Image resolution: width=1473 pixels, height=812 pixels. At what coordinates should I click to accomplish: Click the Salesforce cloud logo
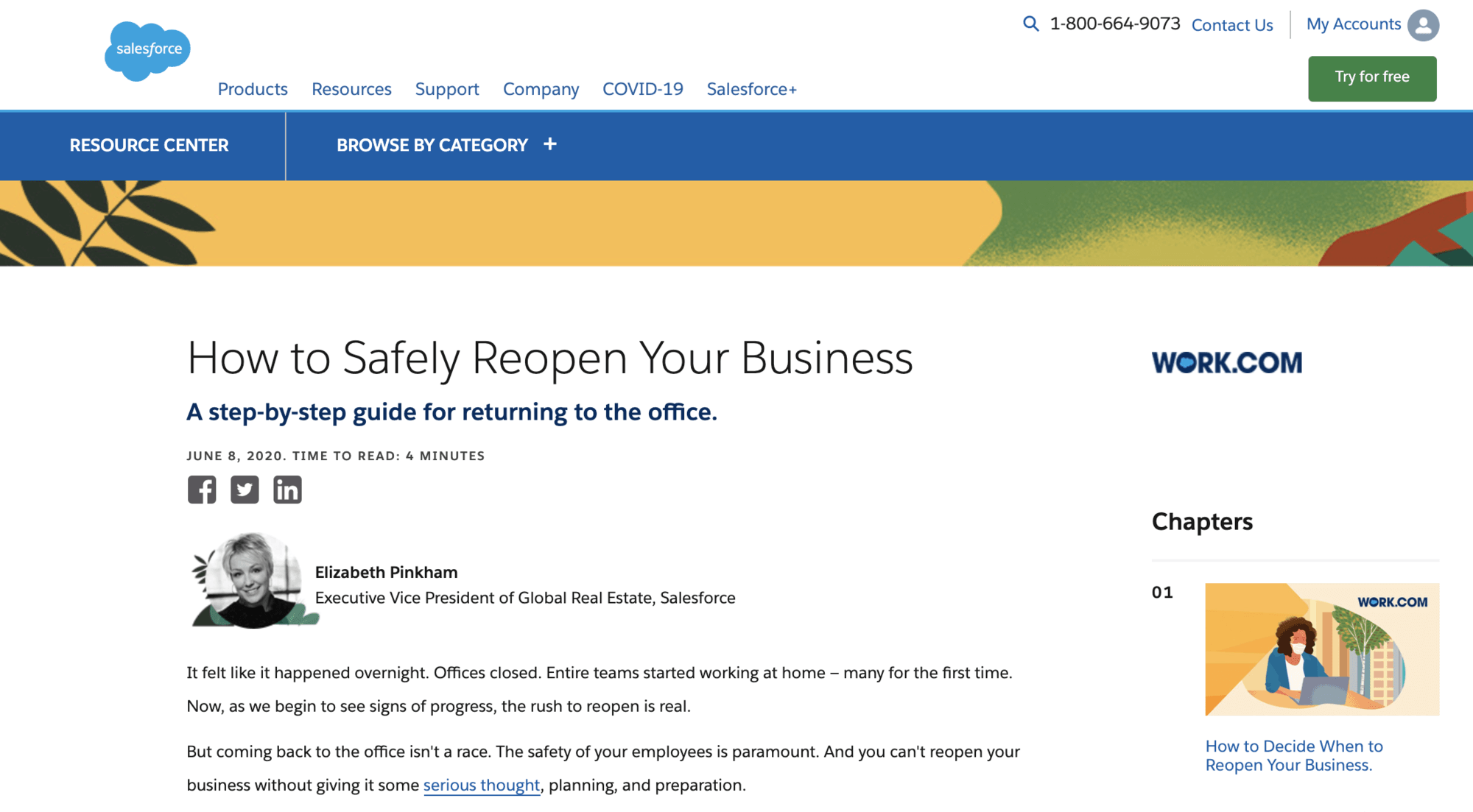click(148, 50)
